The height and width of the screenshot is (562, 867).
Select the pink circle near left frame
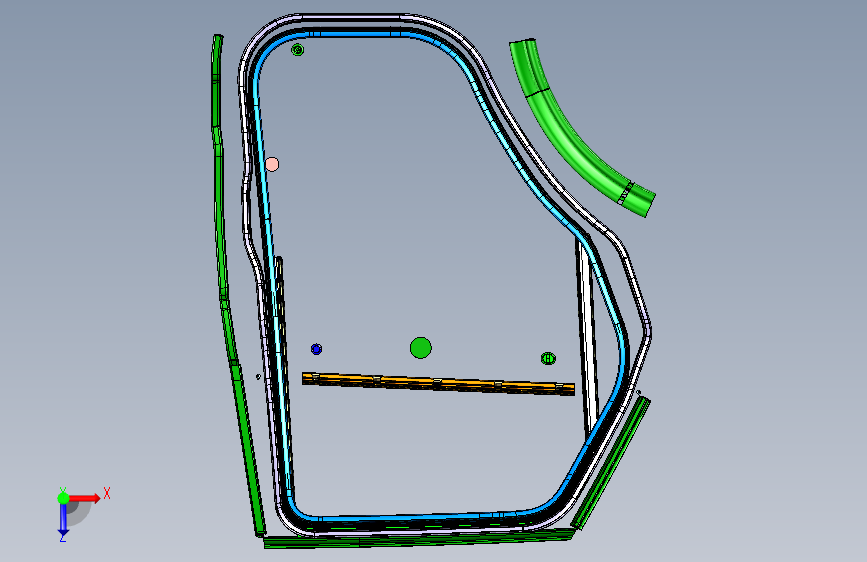tap(272, 164)
